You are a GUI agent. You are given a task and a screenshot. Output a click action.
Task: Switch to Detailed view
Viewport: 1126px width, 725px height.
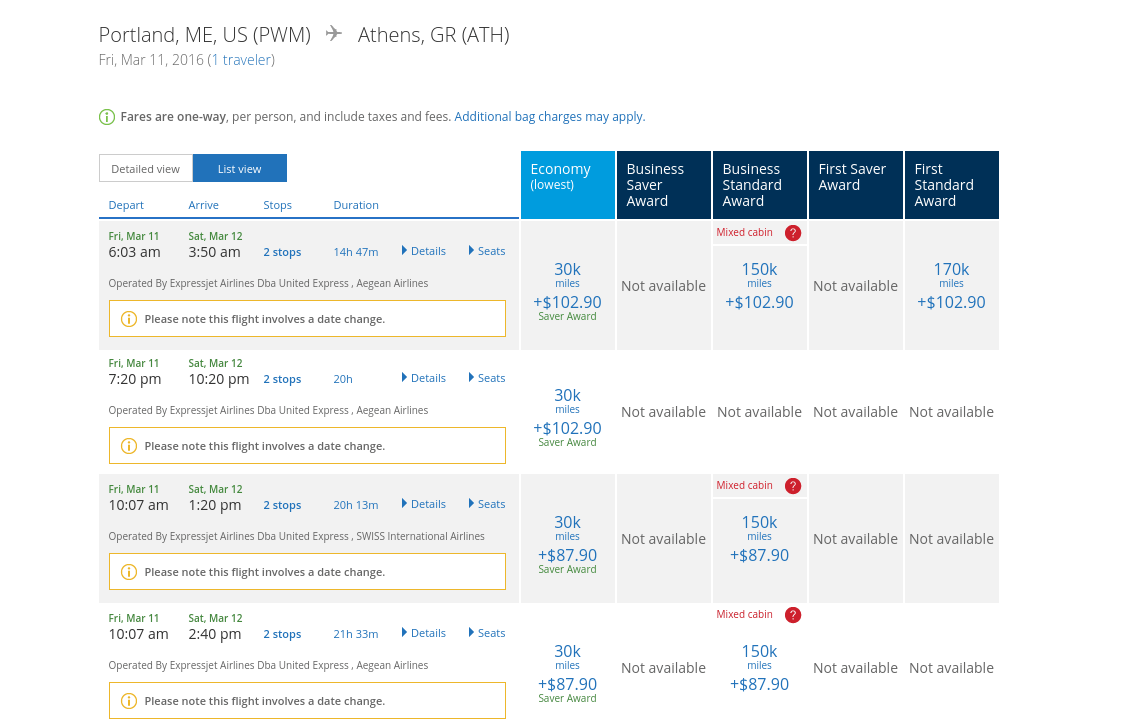click(145, 169)
